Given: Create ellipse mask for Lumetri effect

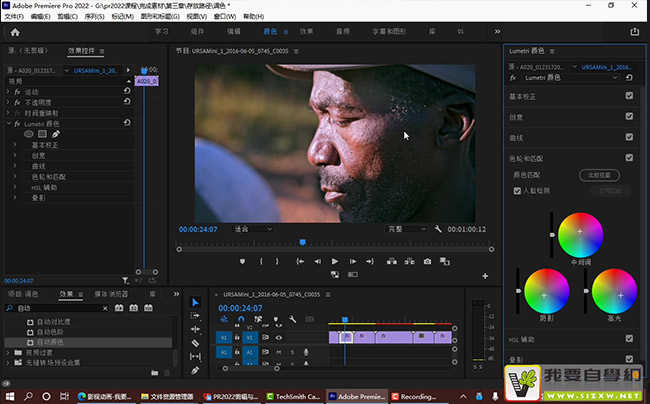Looking at the screenshot, I should (x=29, y=134).
